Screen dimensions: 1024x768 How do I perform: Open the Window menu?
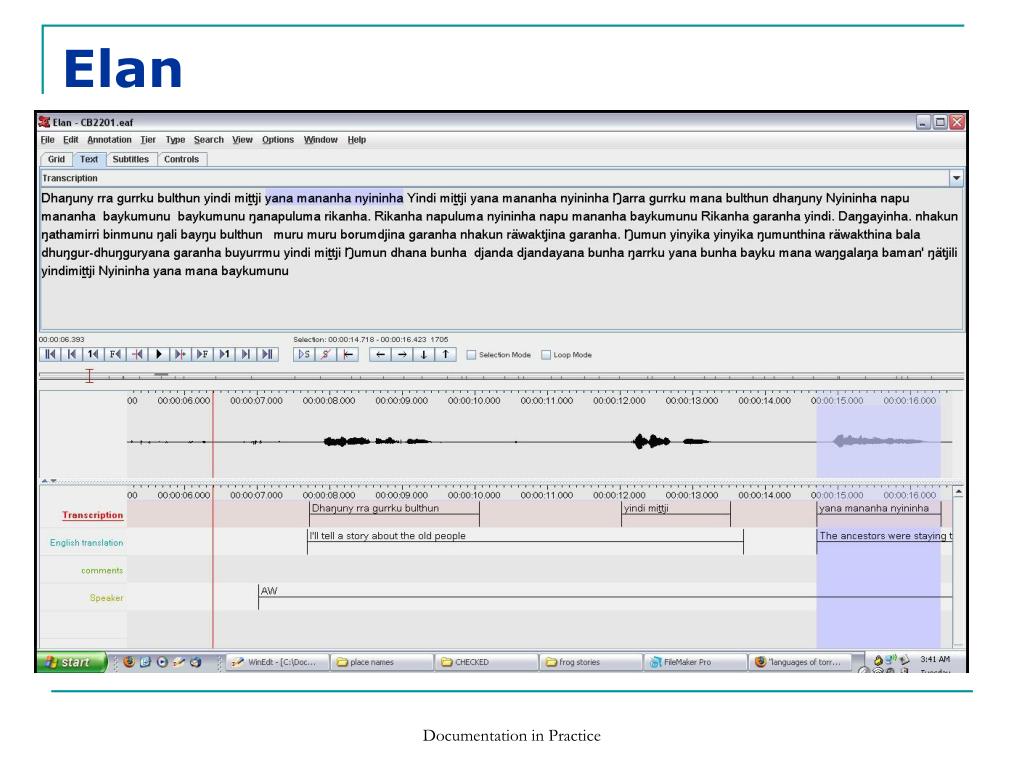point(321,140)
